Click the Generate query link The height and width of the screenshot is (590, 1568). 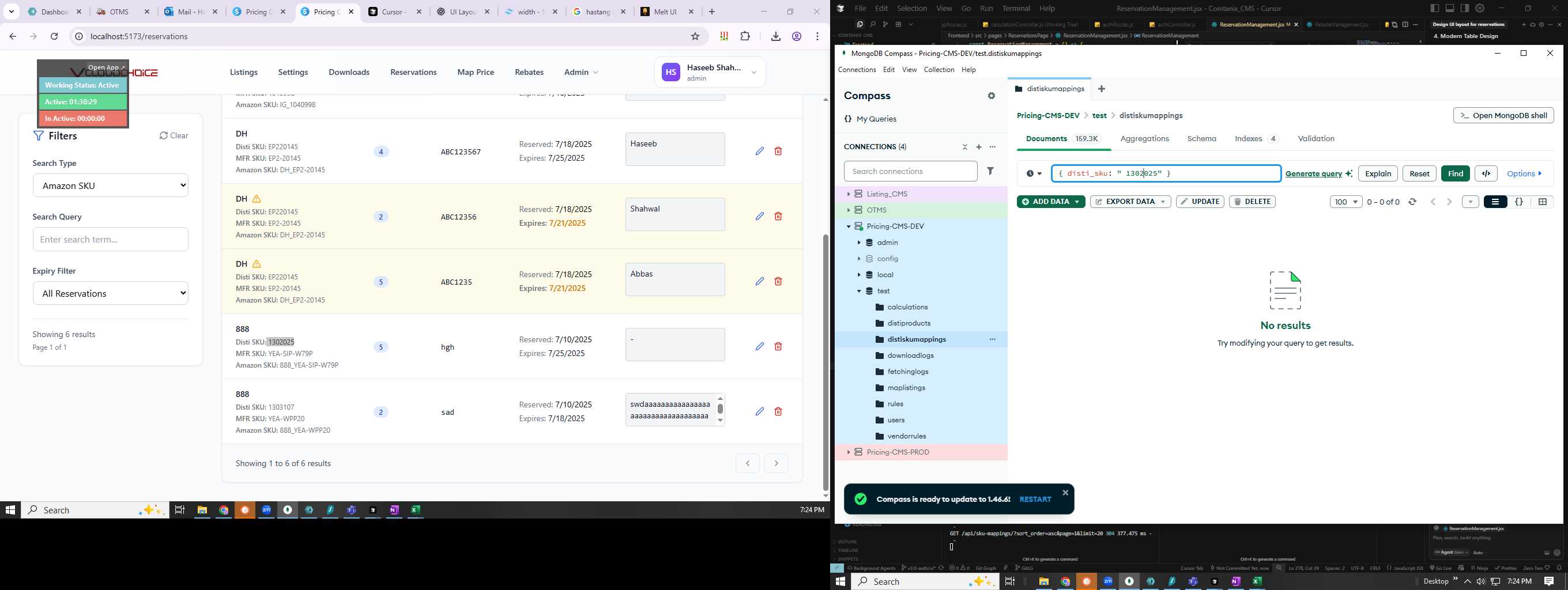click(1314, 174)
